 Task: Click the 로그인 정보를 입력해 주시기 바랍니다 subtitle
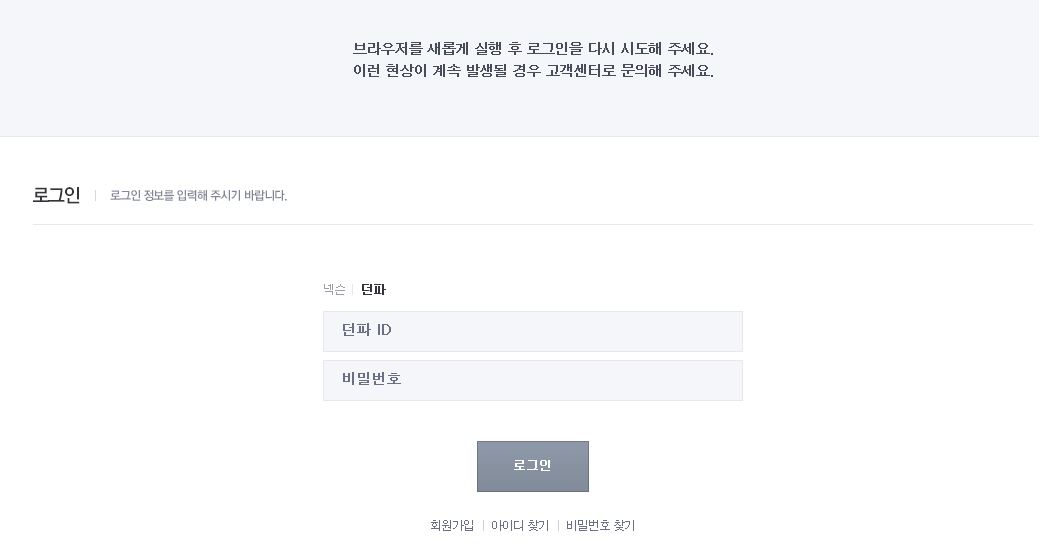pos(198,195)
